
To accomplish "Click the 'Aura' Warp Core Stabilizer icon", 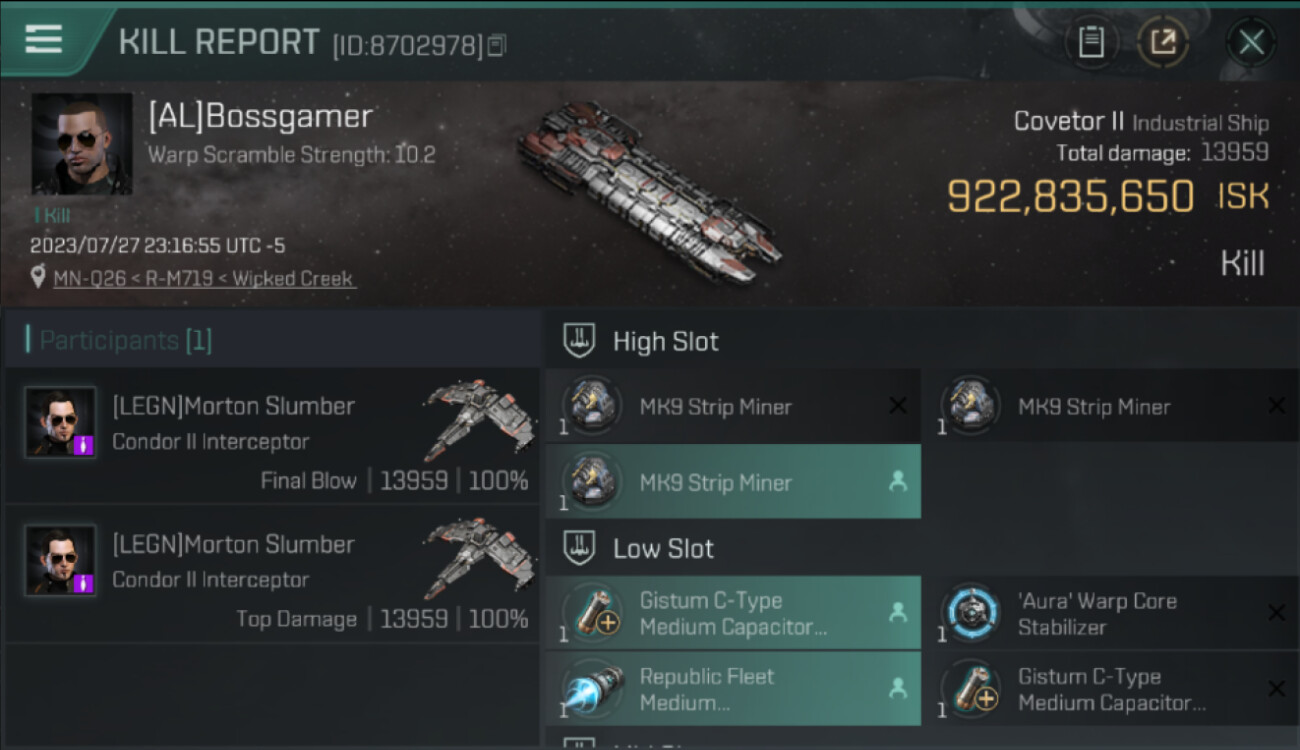I will [970, 614].
